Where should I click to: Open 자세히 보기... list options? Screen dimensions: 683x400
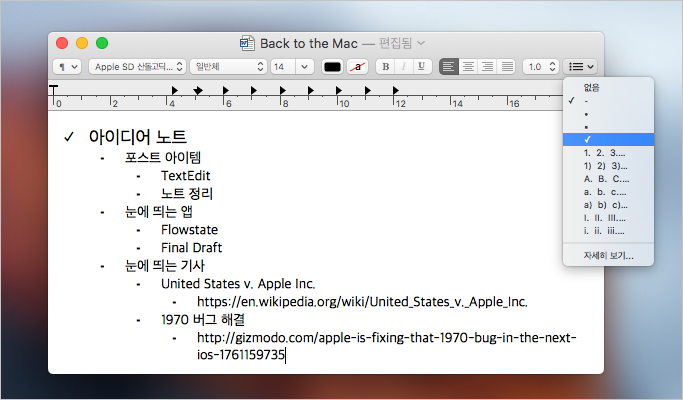pyautogui.click(x=609, y=255)
